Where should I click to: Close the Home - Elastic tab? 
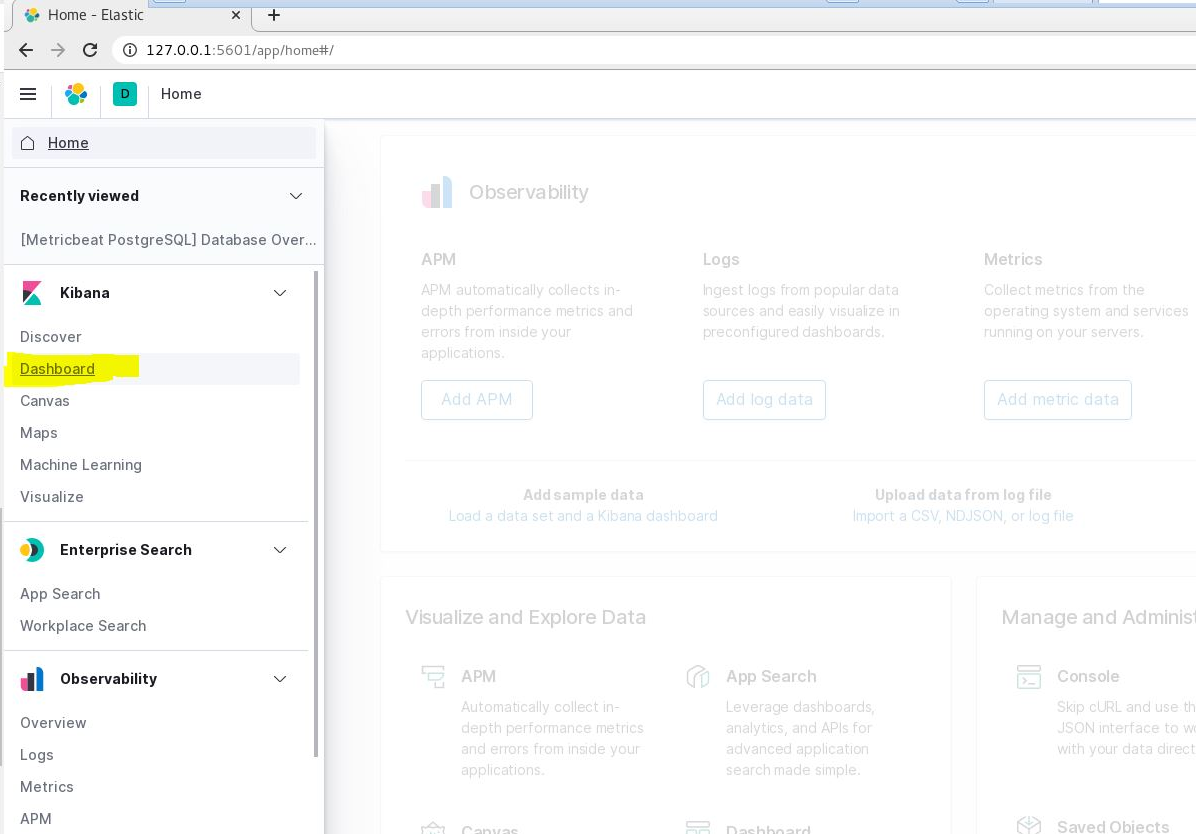[236, 15]
